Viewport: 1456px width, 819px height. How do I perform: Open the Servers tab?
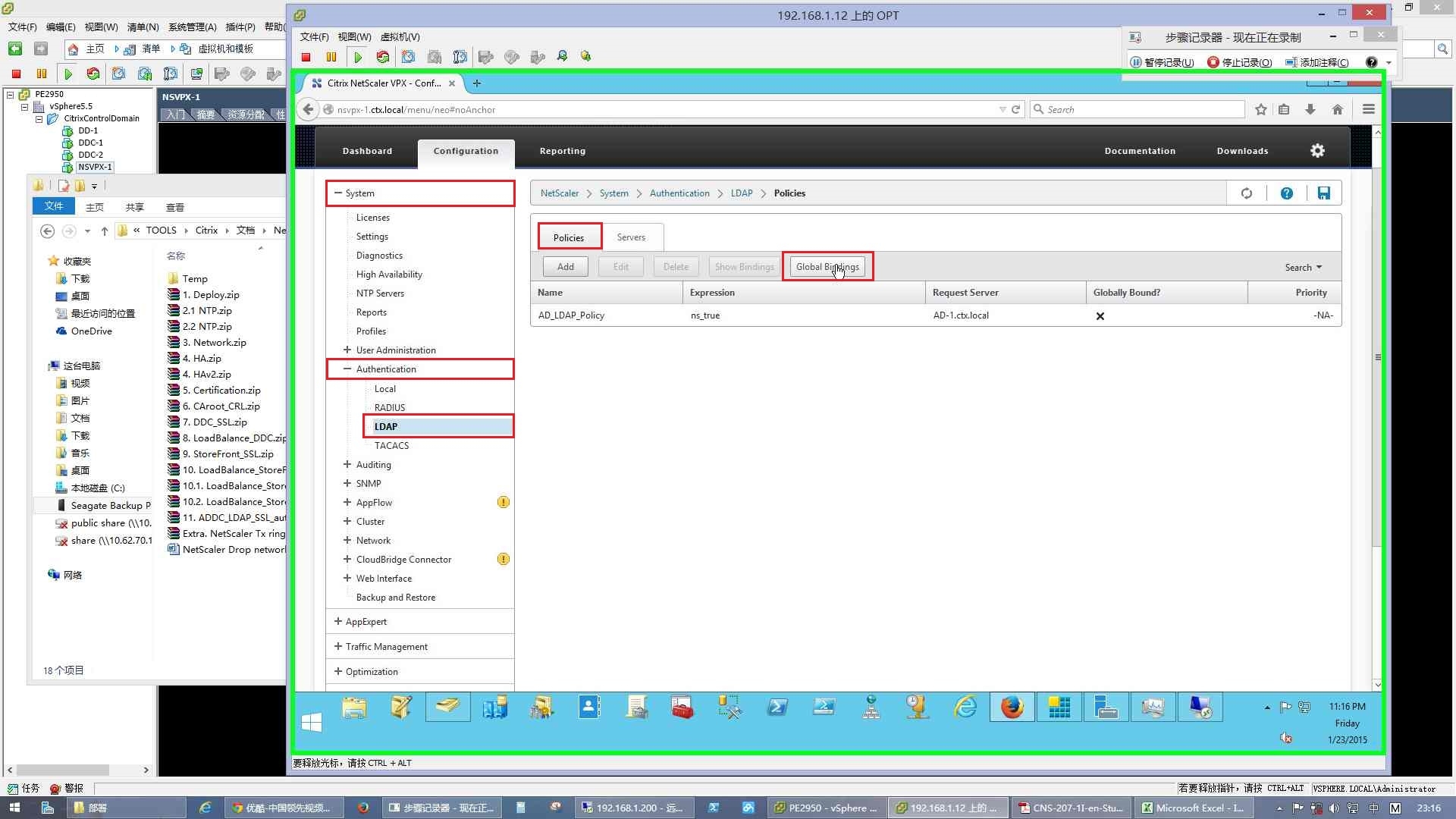click(x=631, y=237)
